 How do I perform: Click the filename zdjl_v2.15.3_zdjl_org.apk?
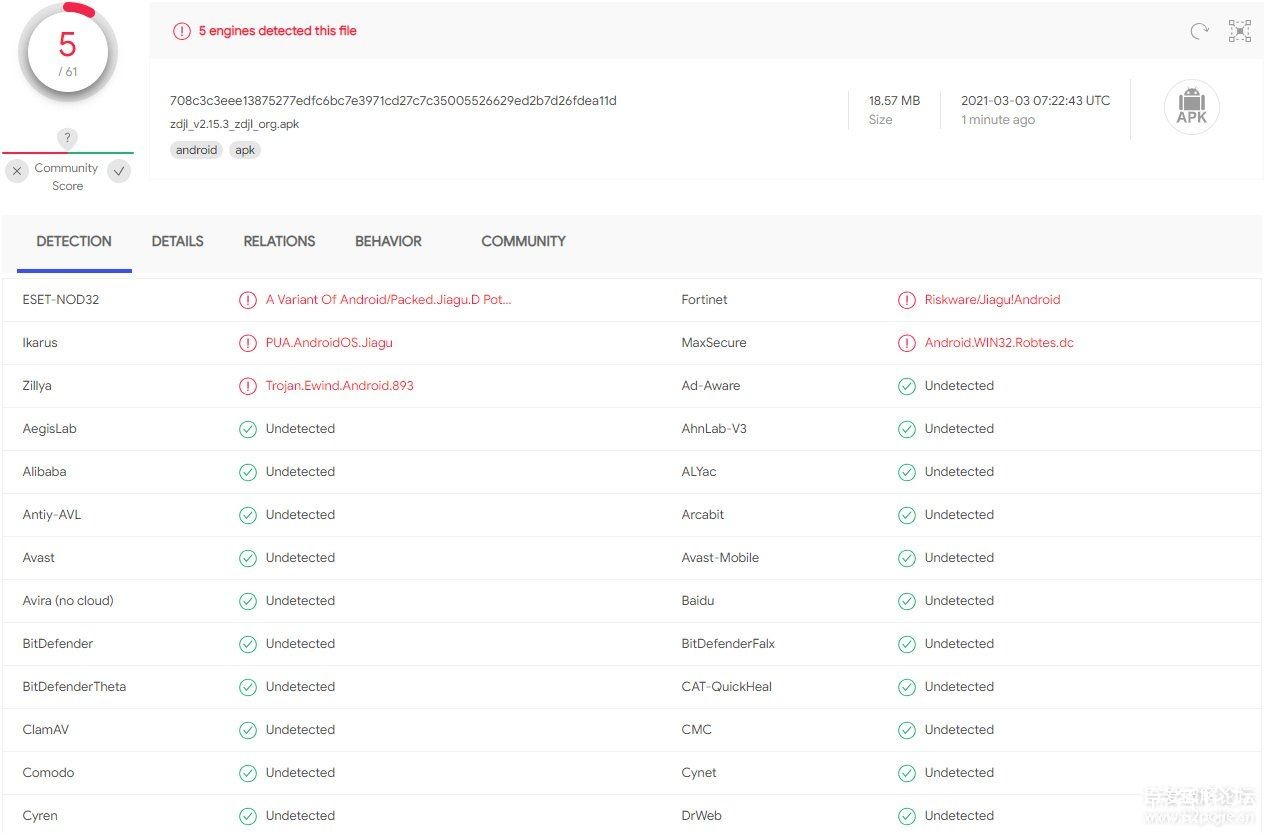234,124
